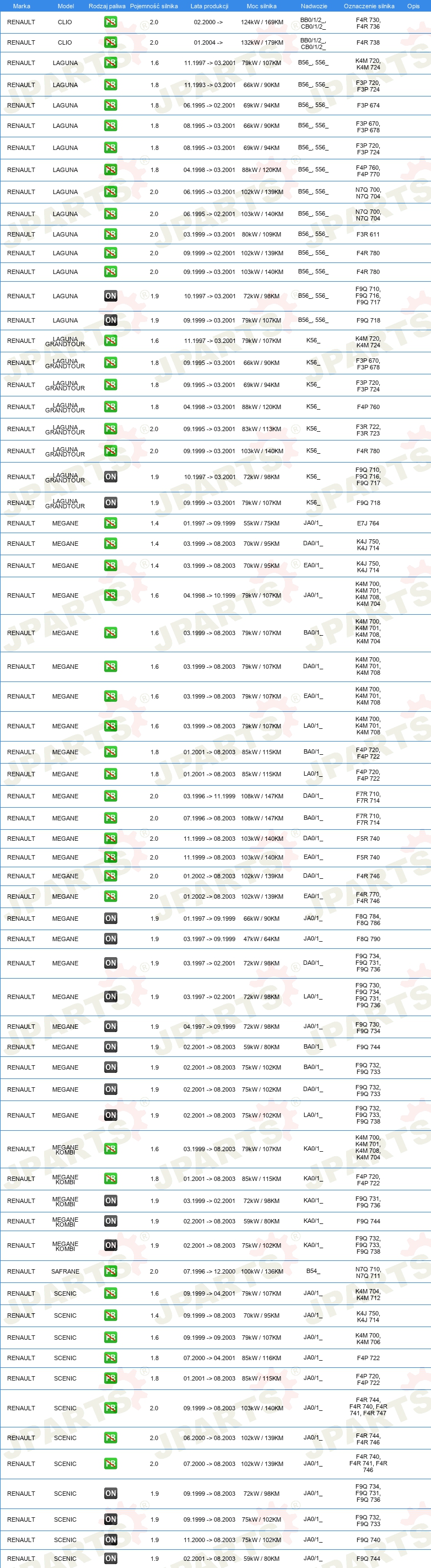
Task: Click diesel ON icon for MEGANE KOMBI F9Q 744
Action: click(110, 1221)
